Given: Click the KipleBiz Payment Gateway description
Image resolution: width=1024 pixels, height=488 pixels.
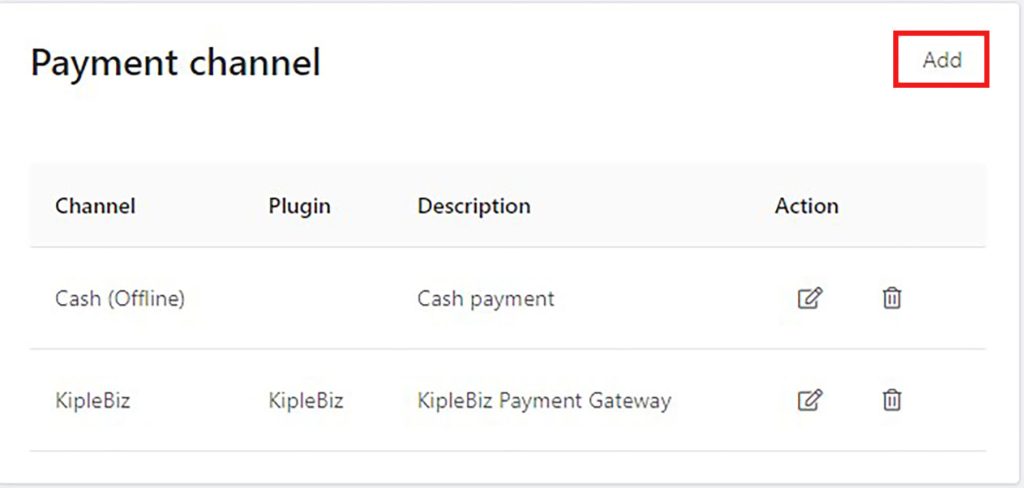Looking at the screenshot, I should click(544, 400).
